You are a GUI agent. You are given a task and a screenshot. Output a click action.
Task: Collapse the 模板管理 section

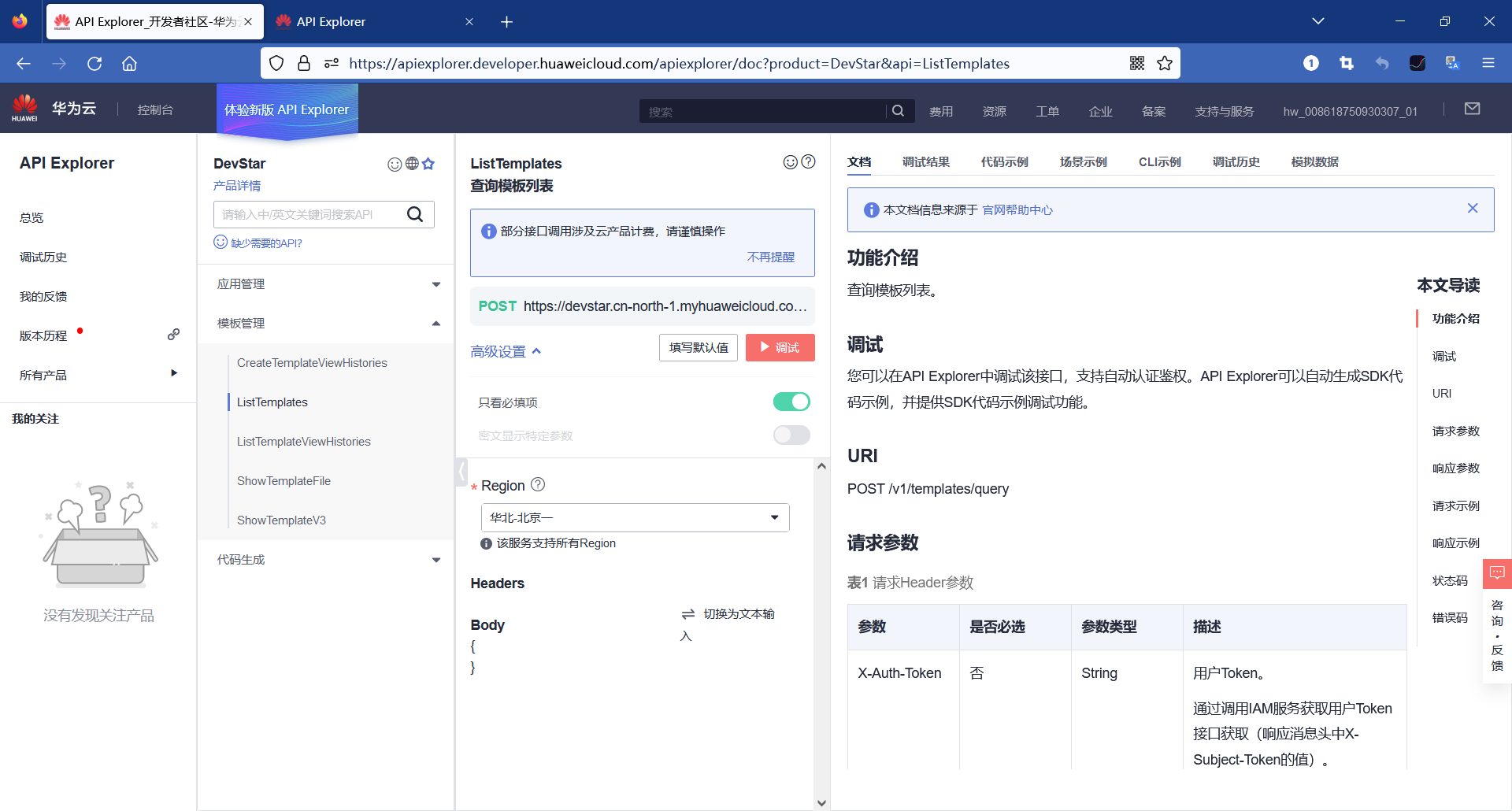325,324
